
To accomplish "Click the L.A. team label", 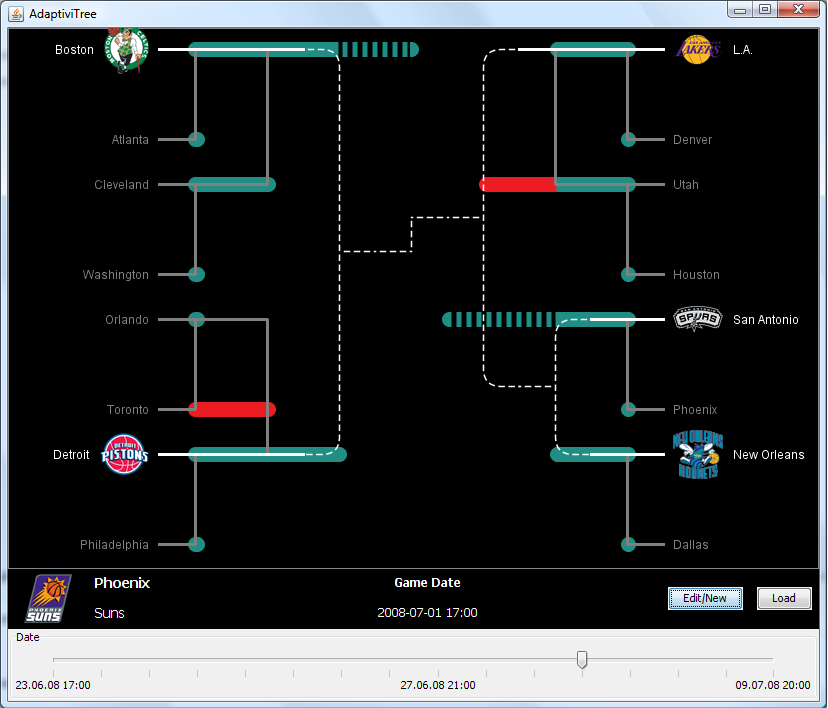I will (x=742, y=50).
